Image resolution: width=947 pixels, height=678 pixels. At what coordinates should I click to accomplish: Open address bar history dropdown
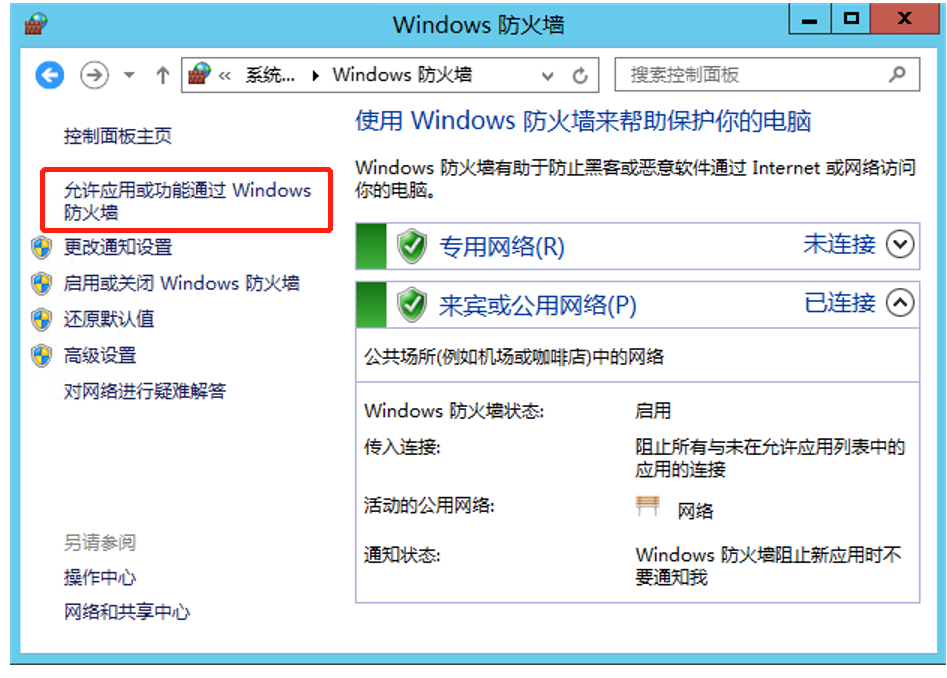click(x=547, y=76)
